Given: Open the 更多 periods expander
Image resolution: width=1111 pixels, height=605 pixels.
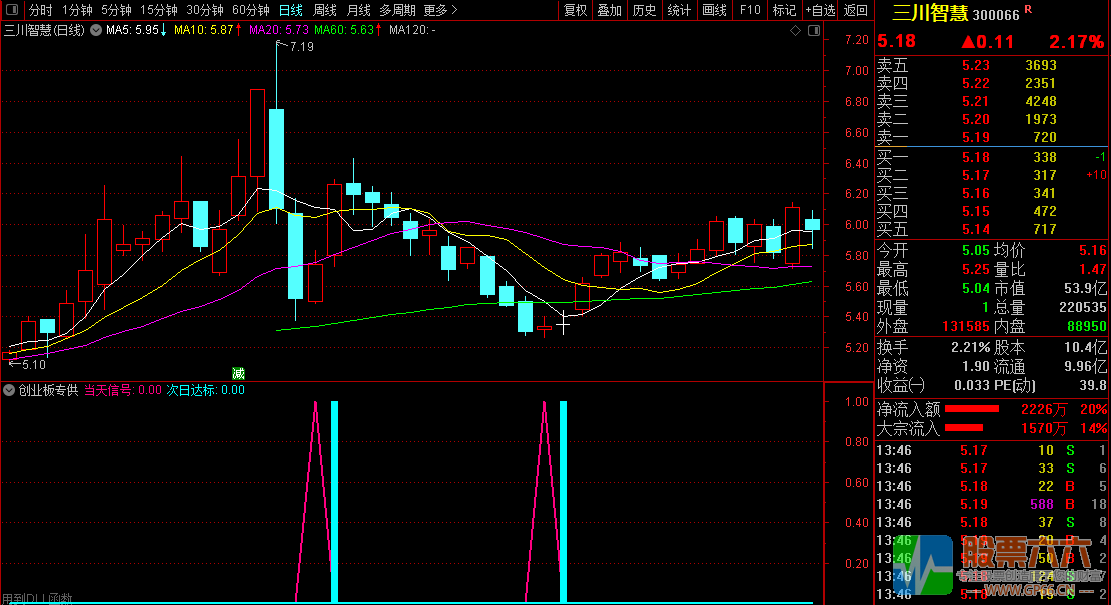Looking at the screenshot, I should 440,10.
